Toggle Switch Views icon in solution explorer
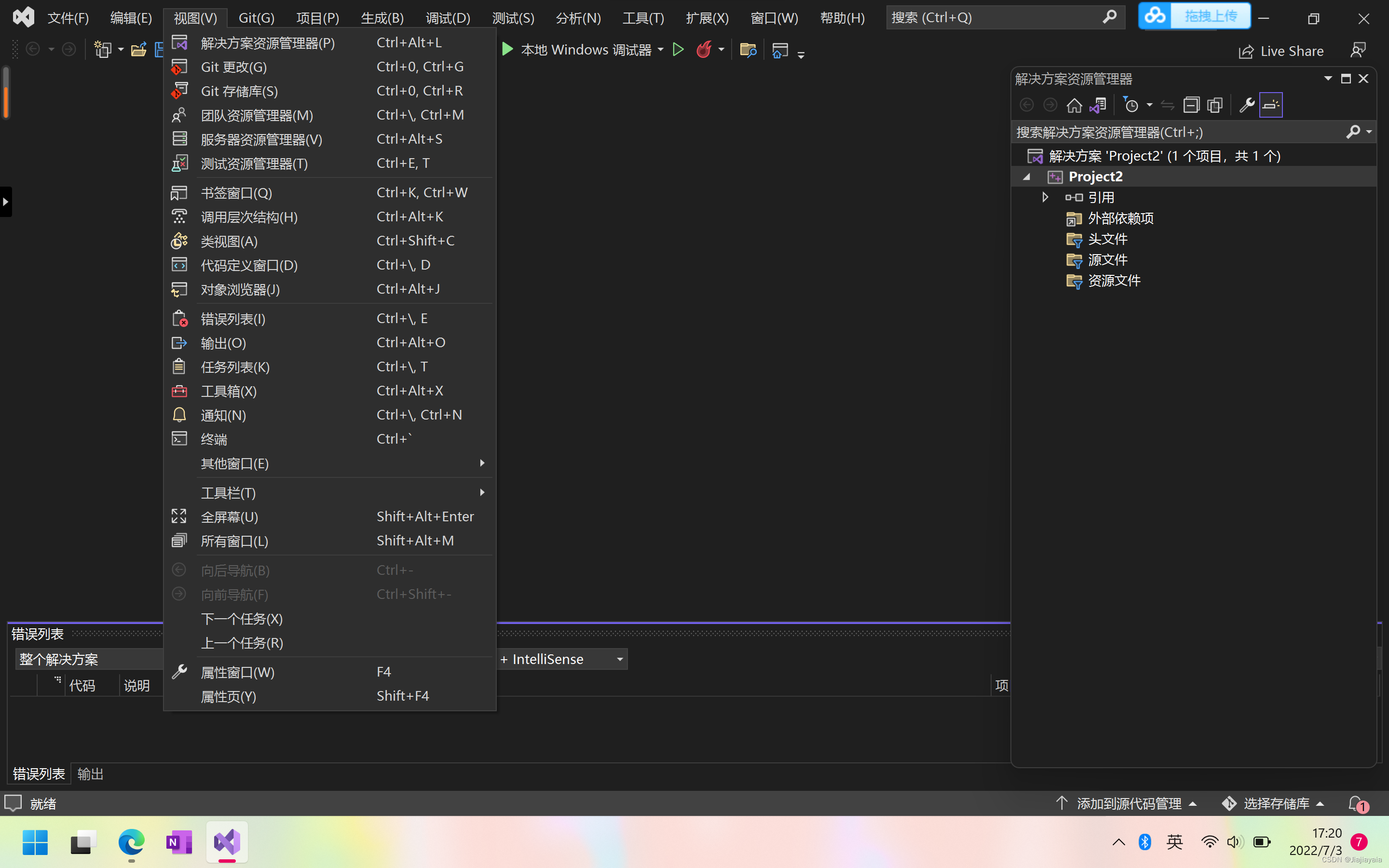The height and width of the screenshot is (868, 1389). tap(1098, 105)
